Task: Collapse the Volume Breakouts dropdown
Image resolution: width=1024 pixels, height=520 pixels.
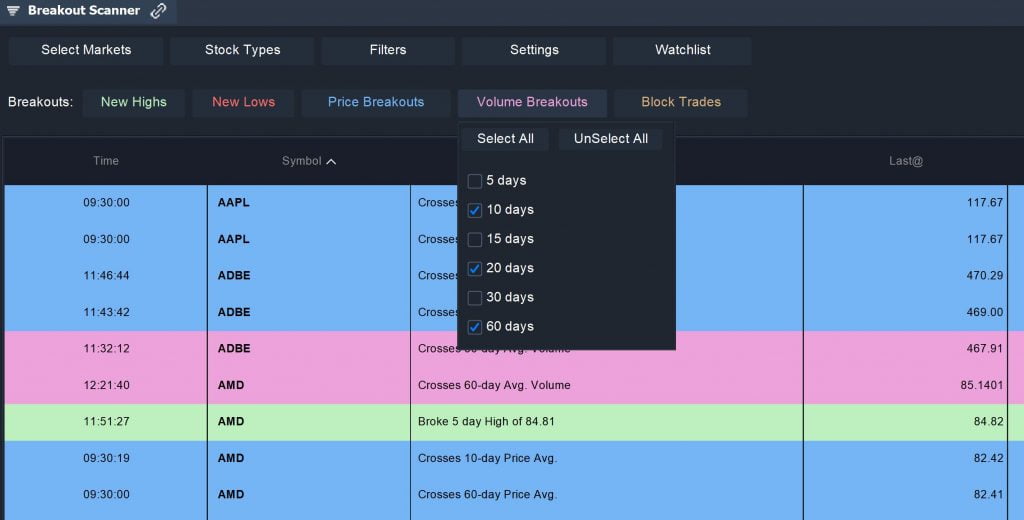Action: pos(532,102)
